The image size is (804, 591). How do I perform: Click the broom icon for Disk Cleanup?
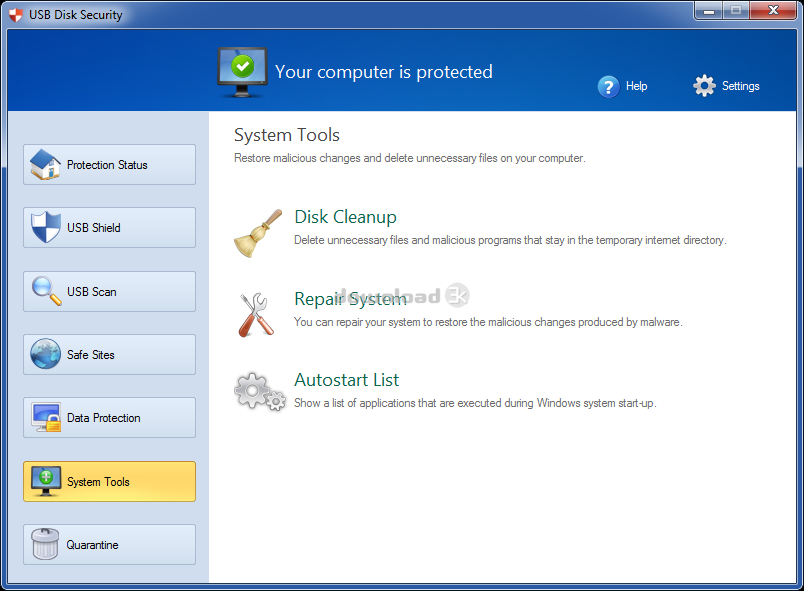point(258,233)
